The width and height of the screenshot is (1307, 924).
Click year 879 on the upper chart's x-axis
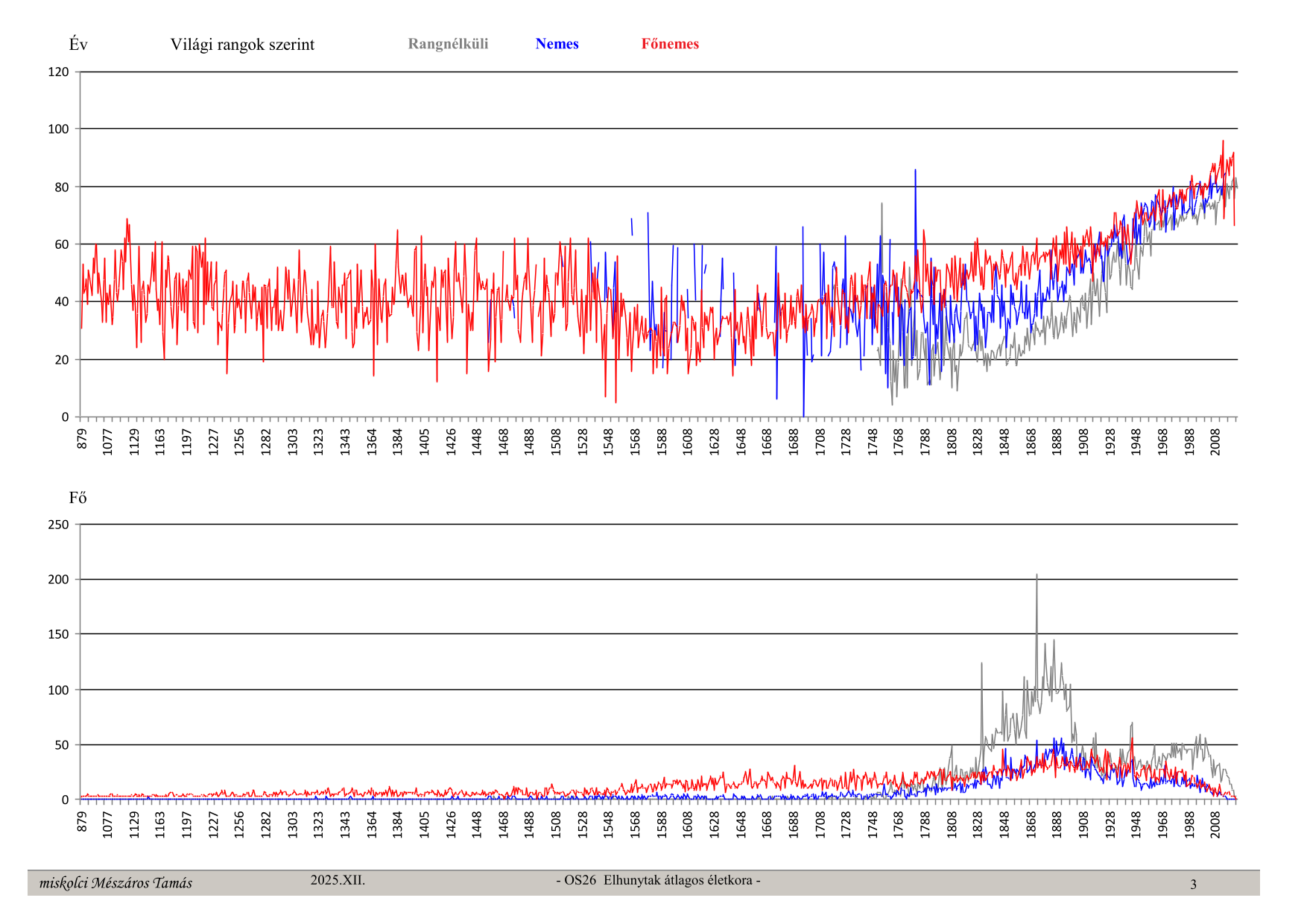(82, 439)
